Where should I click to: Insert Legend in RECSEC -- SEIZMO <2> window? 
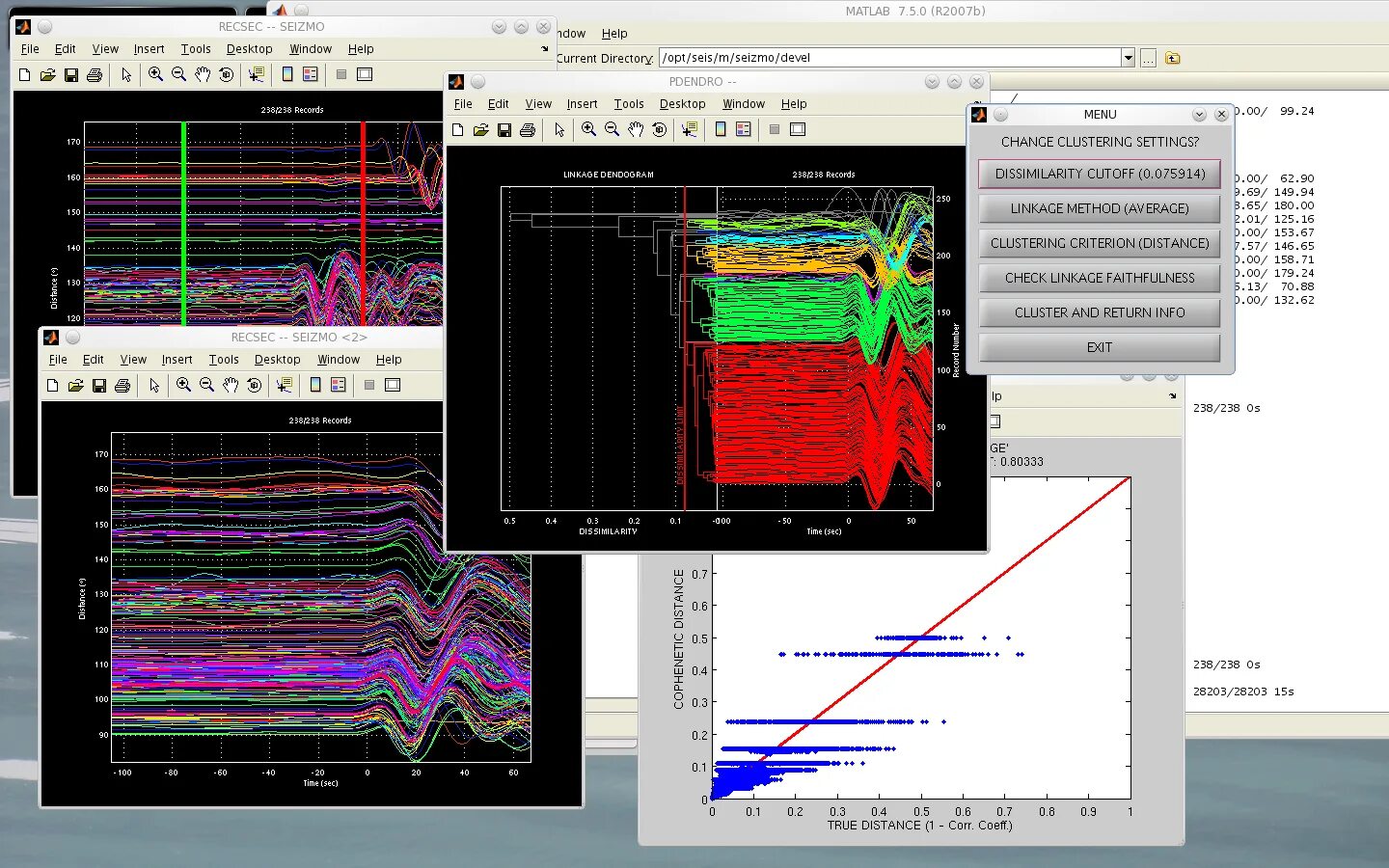click(339, 385)
